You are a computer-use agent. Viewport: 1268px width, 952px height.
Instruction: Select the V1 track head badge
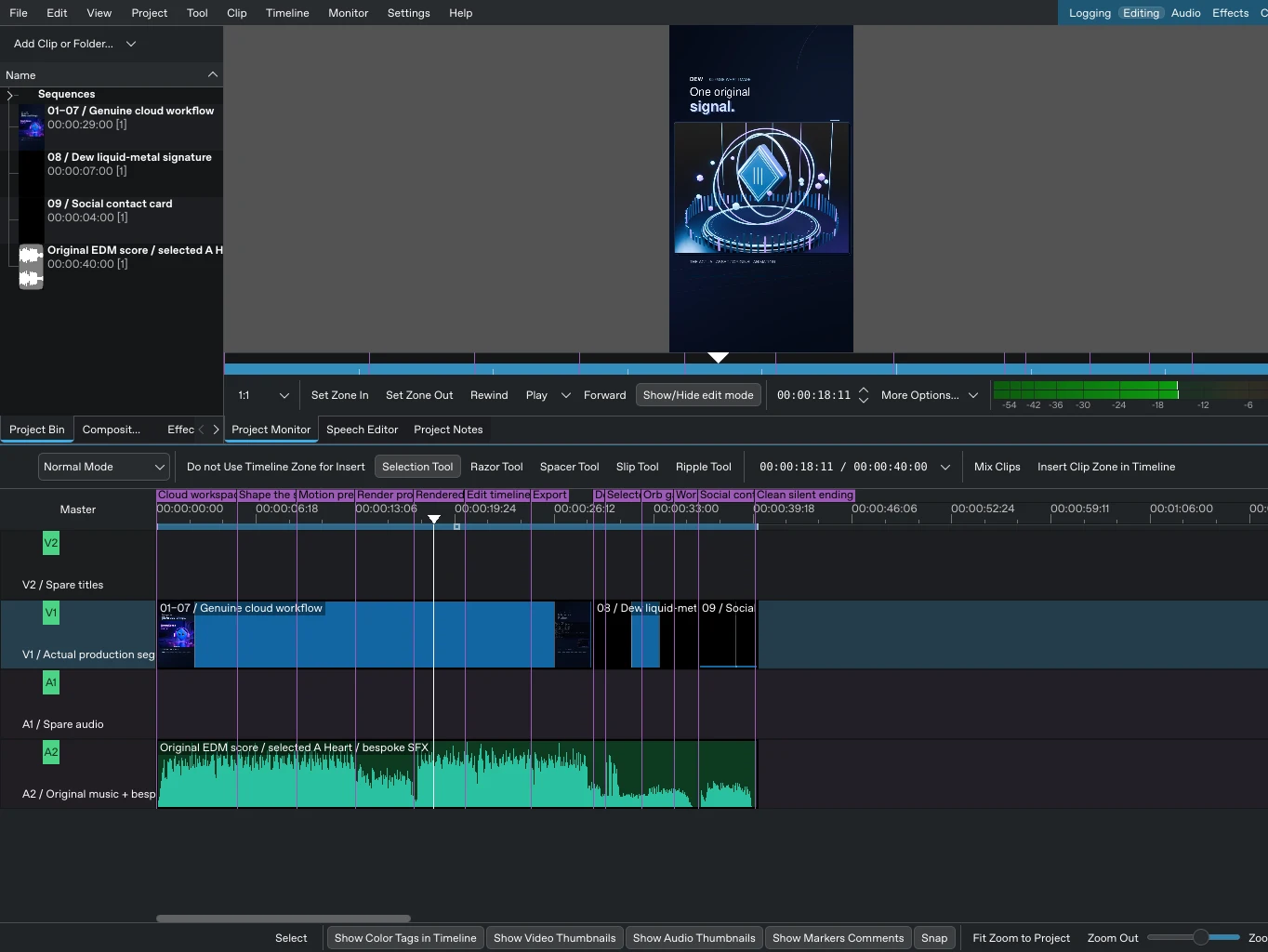pos(51,613)
